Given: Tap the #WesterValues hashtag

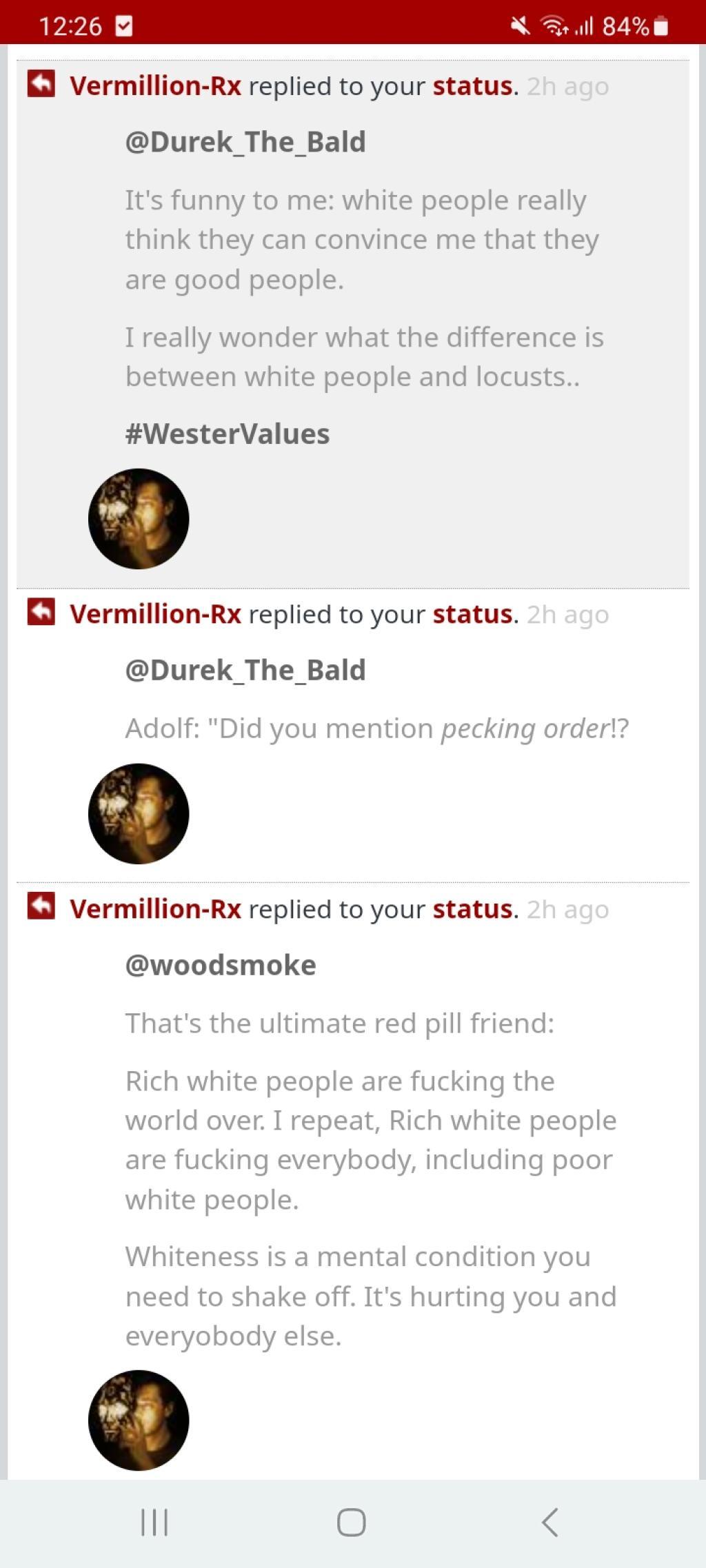Looking at the screenshot, I should pyautogui.click(x=228, y=434).
